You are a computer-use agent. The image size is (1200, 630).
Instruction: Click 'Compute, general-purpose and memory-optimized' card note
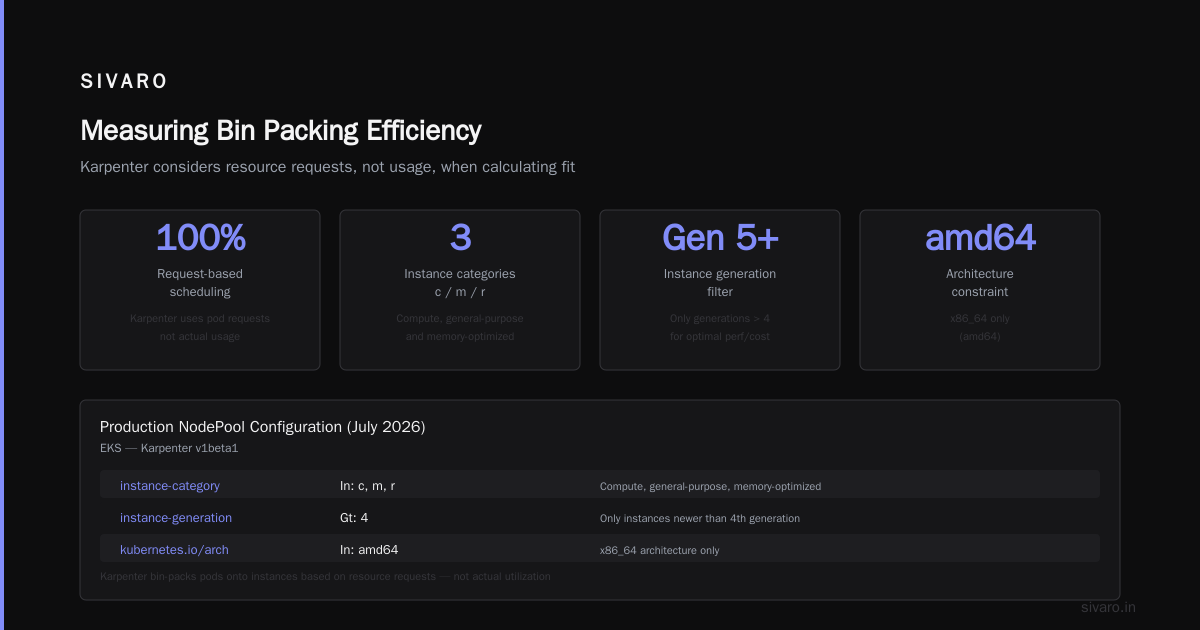(x=460, y=327)
